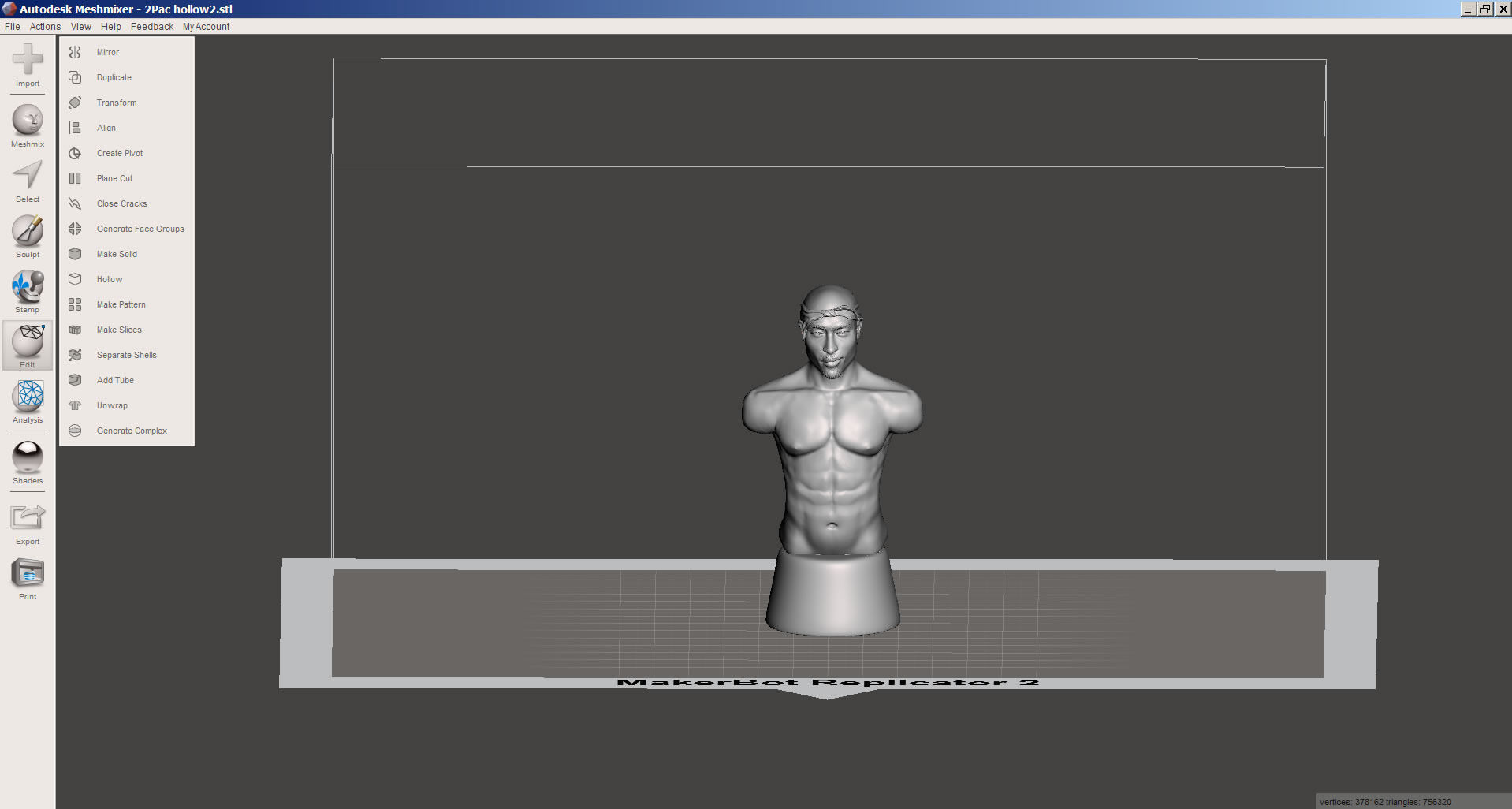Click the Generate Face Groups icon
The width and height of the screenshot is (1512, 809).
[75, 229]
